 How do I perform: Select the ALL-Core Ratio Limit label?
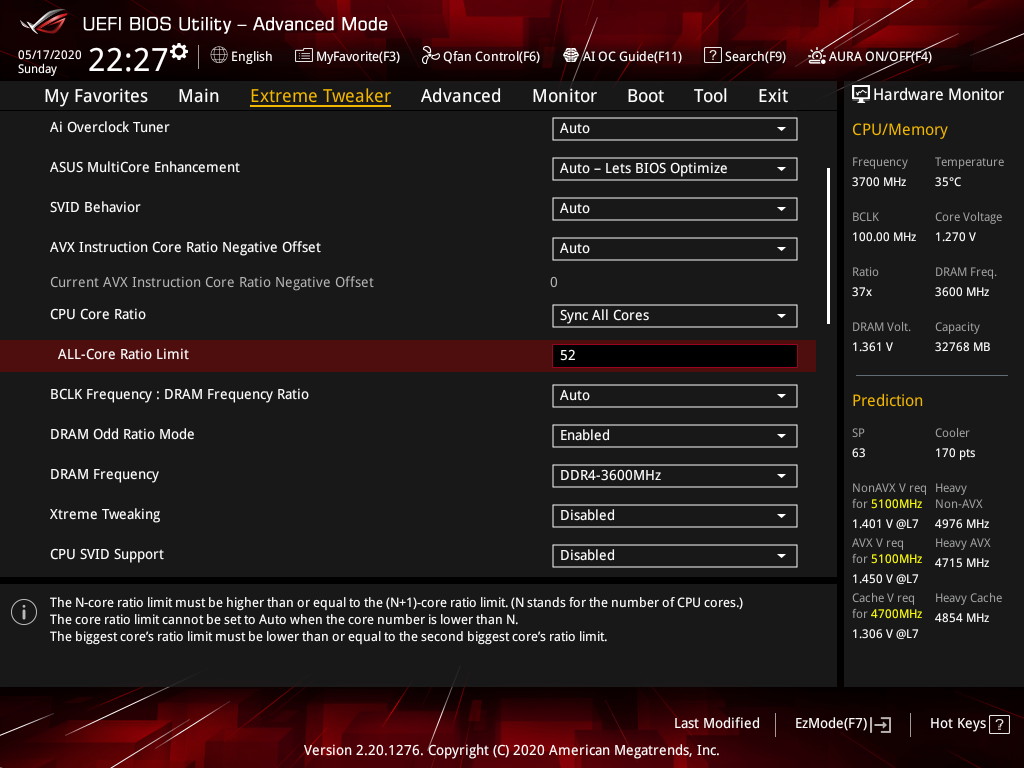123,355
